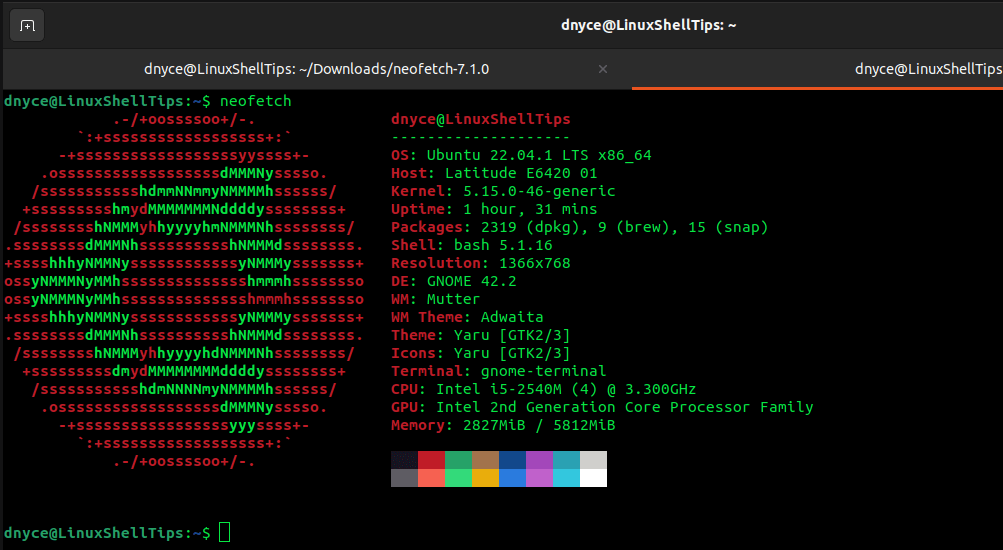The width and height of the screenshot is (1003, 550).
Task: Click the Kernel value 5.15.0-46-generic
Action: click(x=539, y=191)
